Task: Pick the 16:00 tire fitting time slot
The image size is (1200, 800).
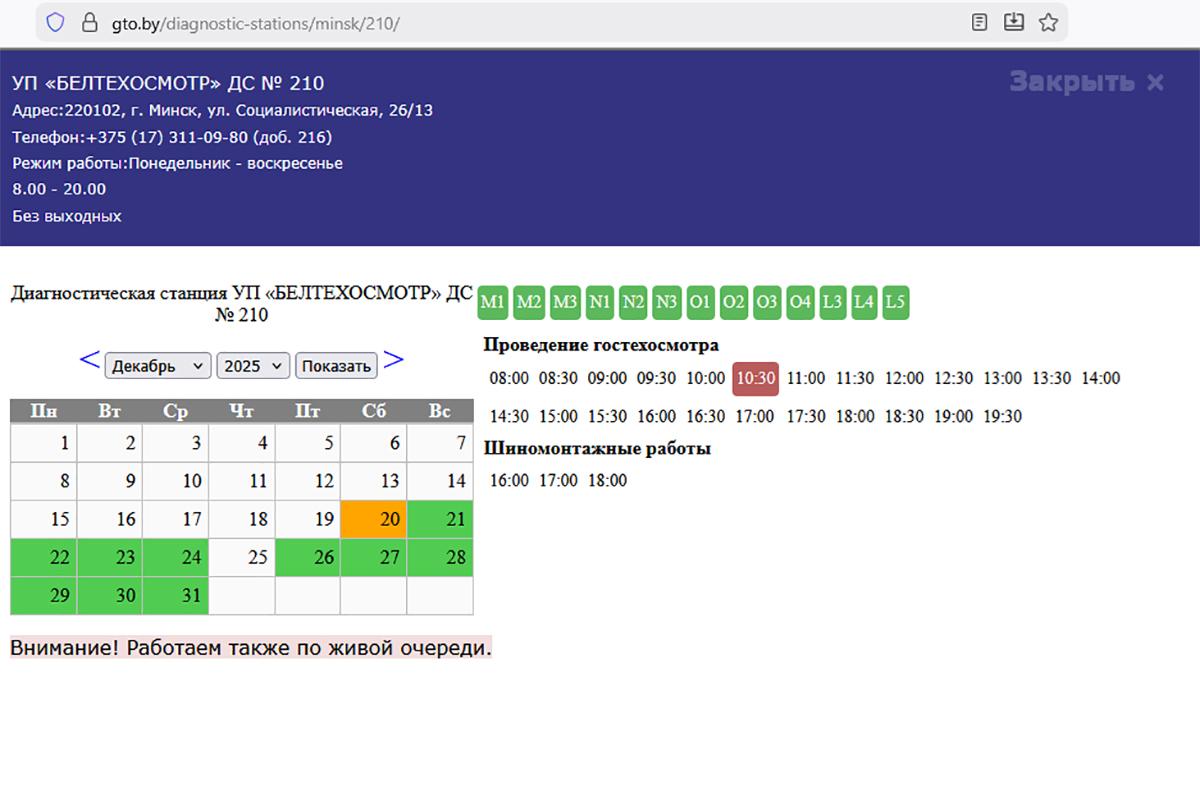Action: (x=509, y=481)
